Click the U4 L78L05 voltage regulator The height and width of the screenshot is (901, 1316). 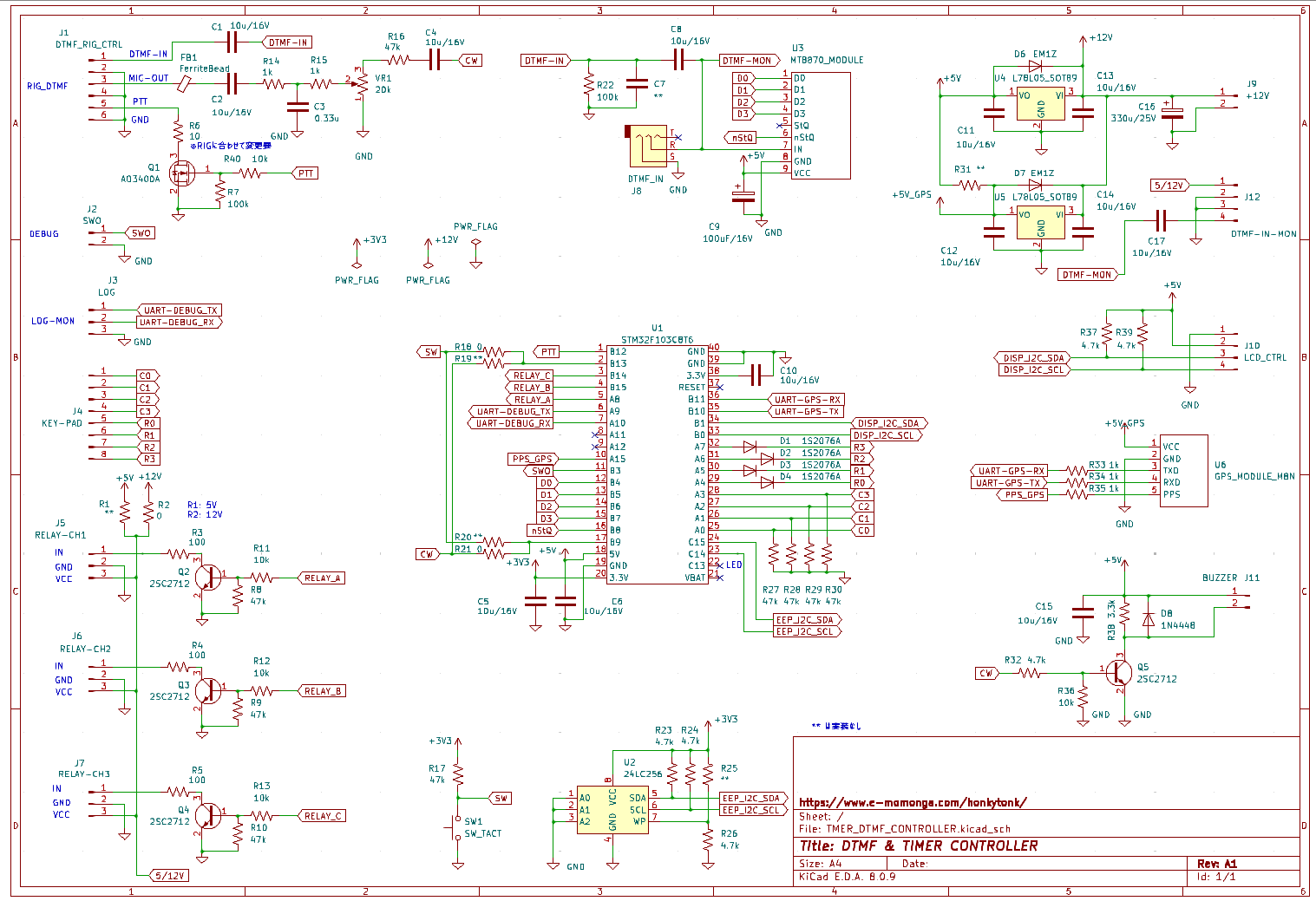coord(1040,106)
